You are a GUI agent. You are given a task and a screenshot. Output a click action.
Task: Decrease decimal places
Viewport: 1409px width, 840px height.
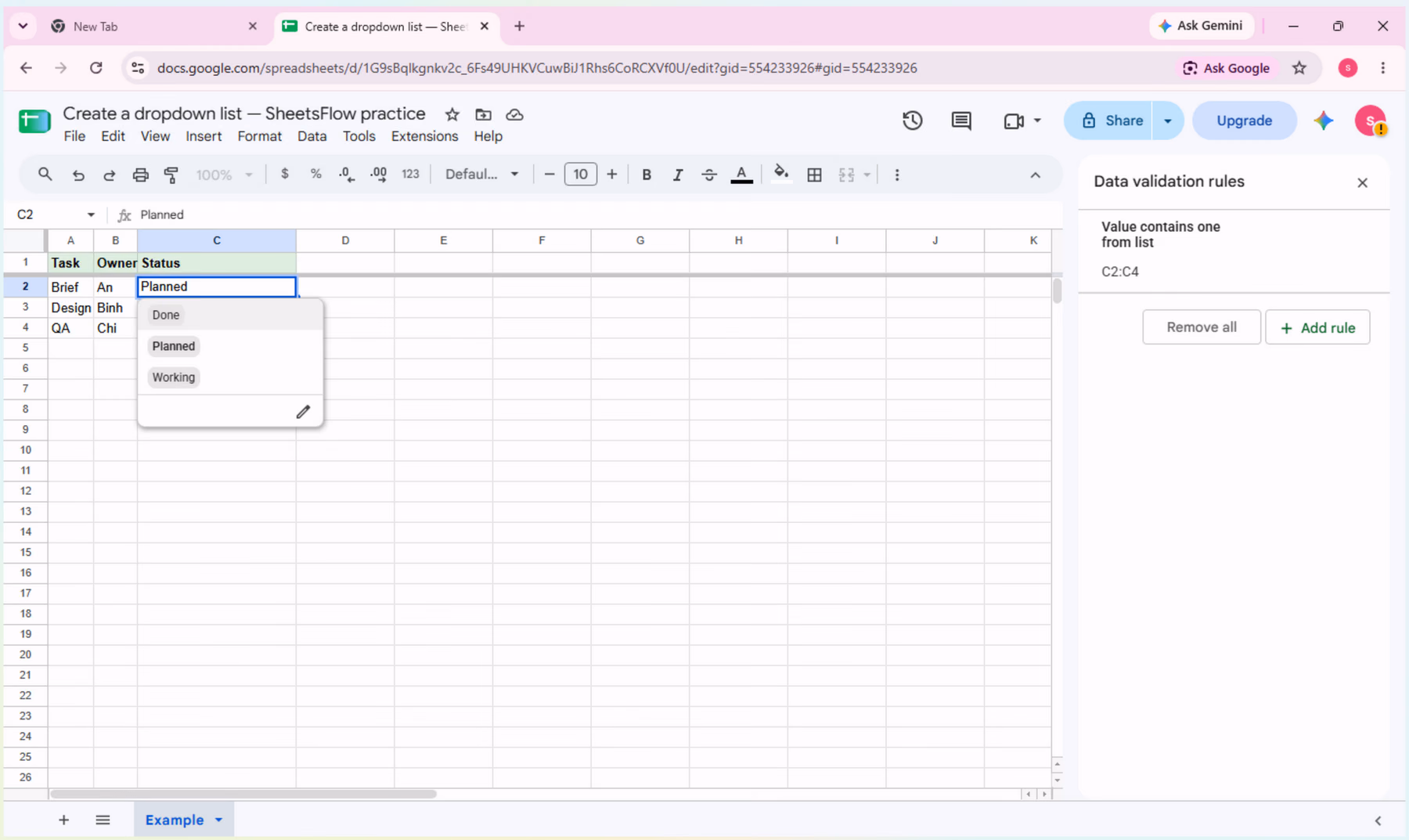347,175
